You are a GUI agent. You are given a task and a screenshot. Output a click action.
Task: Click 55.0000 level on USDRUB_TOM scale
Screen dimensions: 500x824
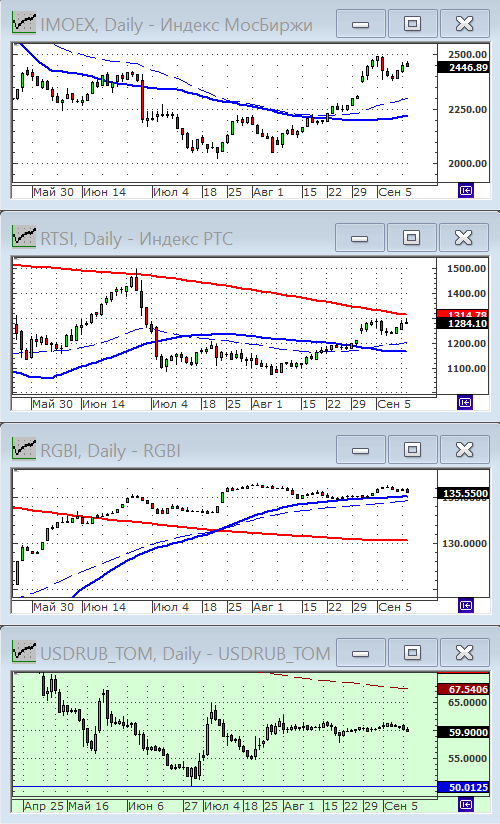click(x=467, y=758)
